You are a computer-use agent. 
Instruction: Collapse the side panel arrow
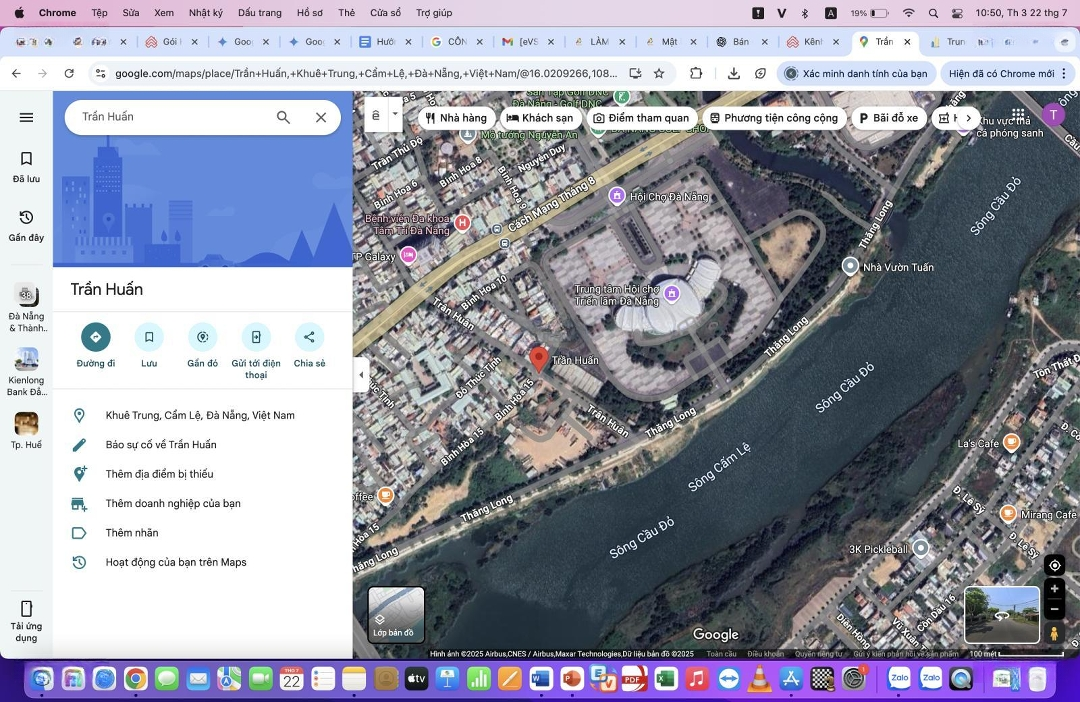click(x=361, y=375)
